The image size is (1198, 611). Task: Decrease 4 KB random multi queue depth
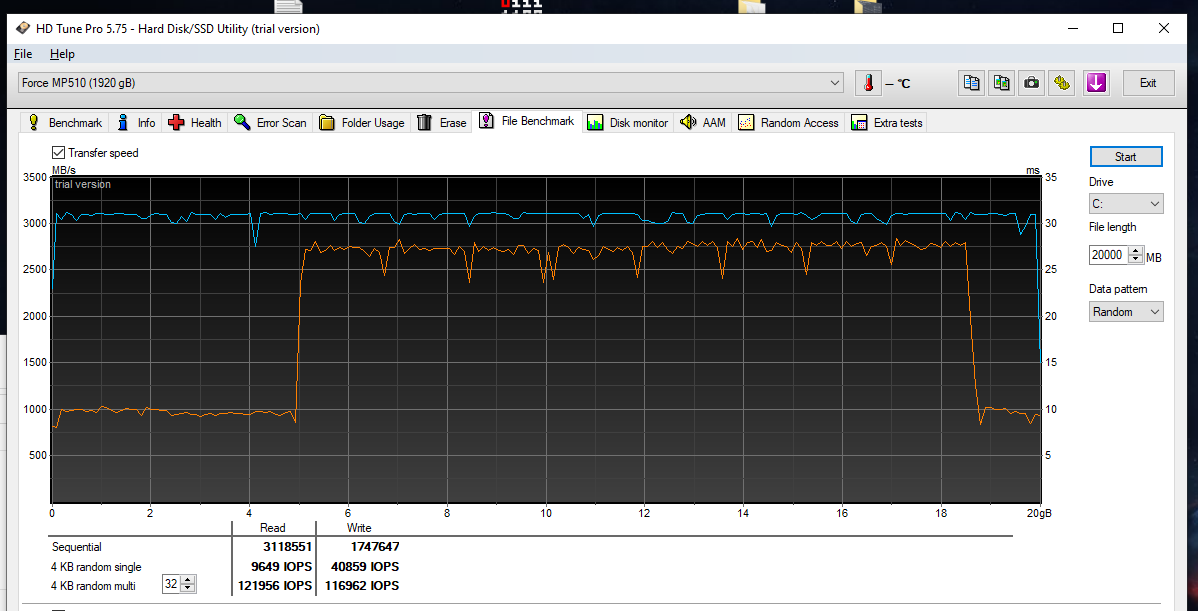click(x=189, y=590)
